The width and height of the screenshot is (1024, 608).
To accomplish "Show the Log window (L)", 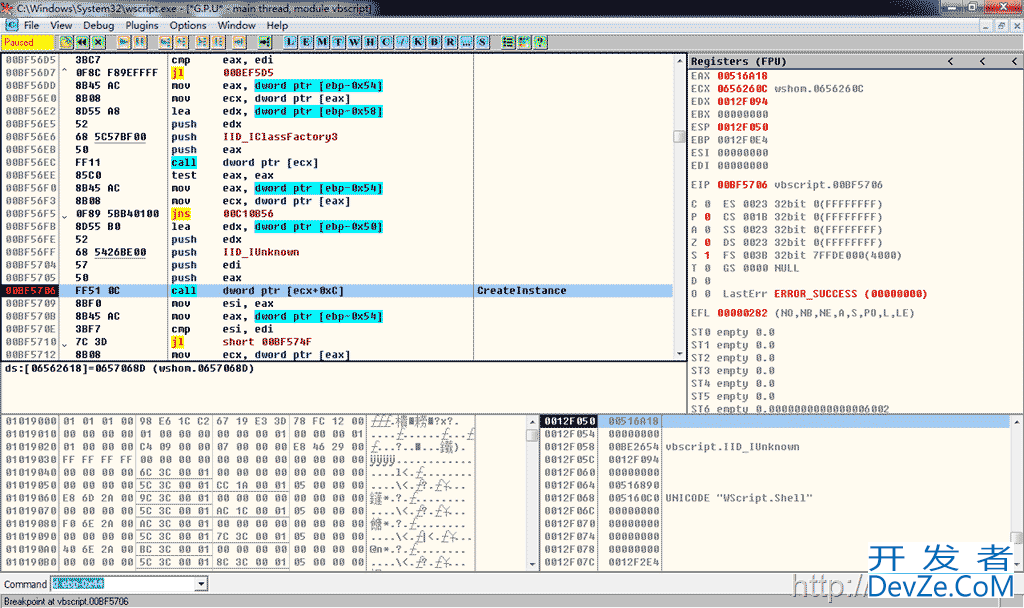I will [291, 42].
